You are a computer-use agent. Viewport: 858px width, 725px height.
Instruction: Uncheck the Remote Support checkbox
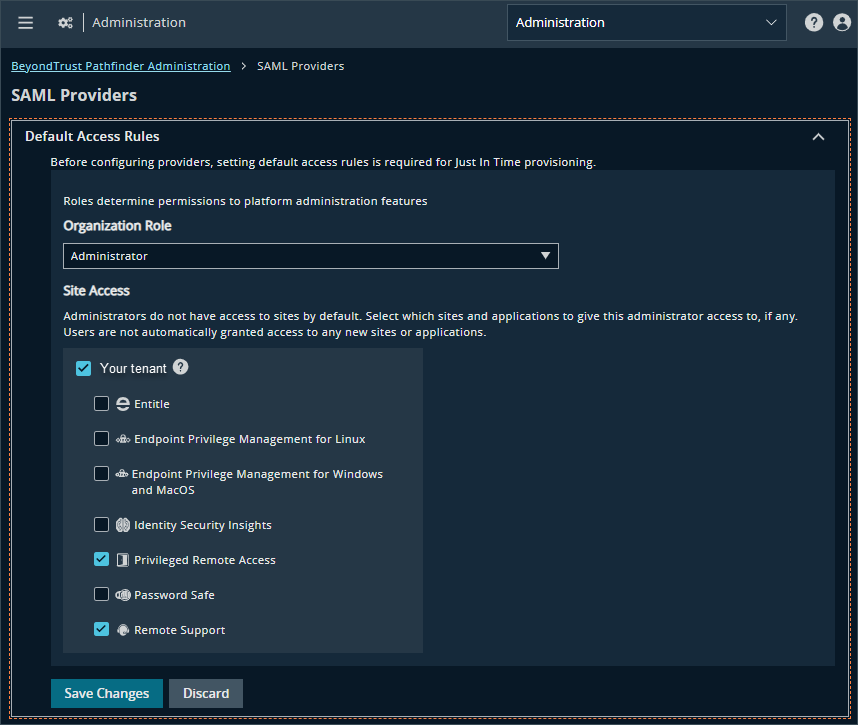pyautogui.click(x=101, y=629)
